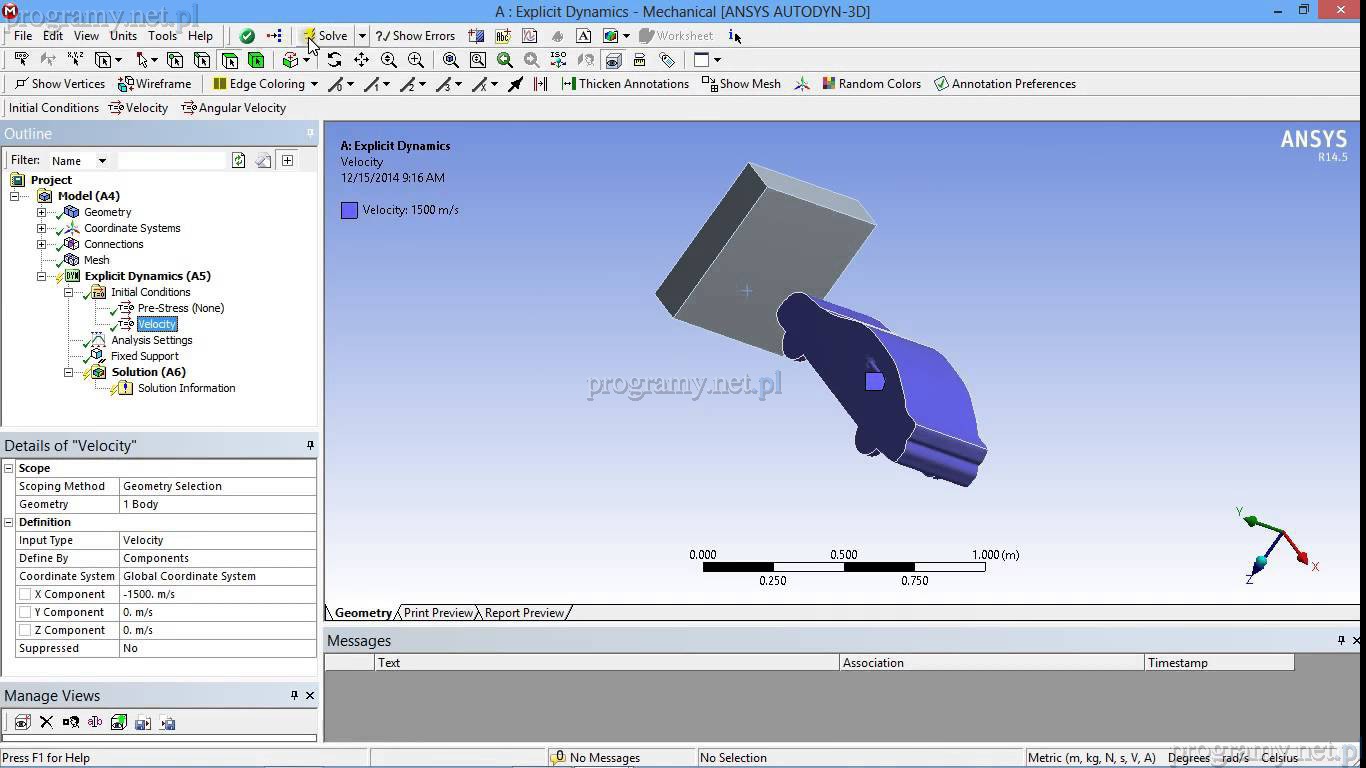
Task: Toggle Show Vertices in toolbar
Action: pos(60,84)
